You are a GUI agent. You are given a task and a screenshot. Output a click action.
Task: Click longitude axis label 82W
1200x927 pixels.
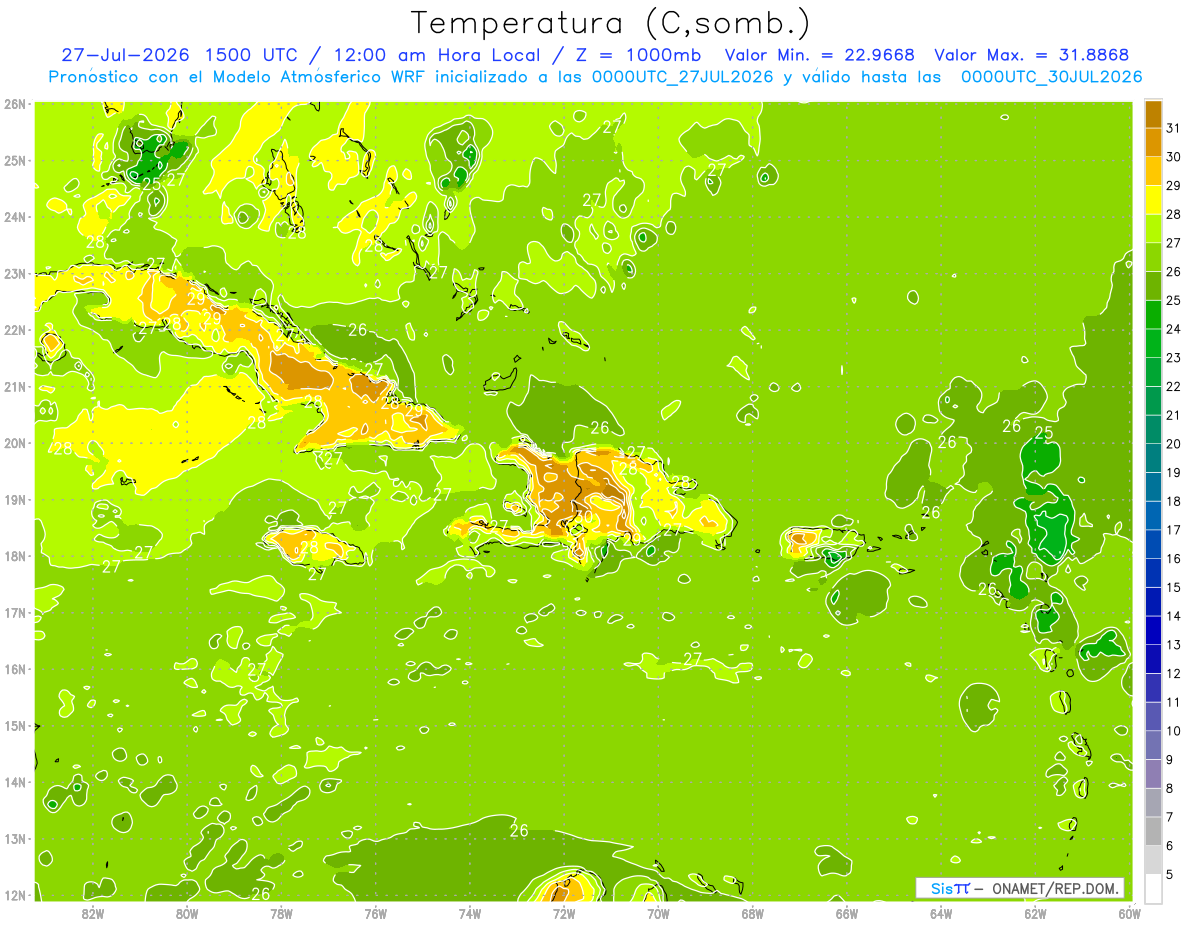click(92, 913)
